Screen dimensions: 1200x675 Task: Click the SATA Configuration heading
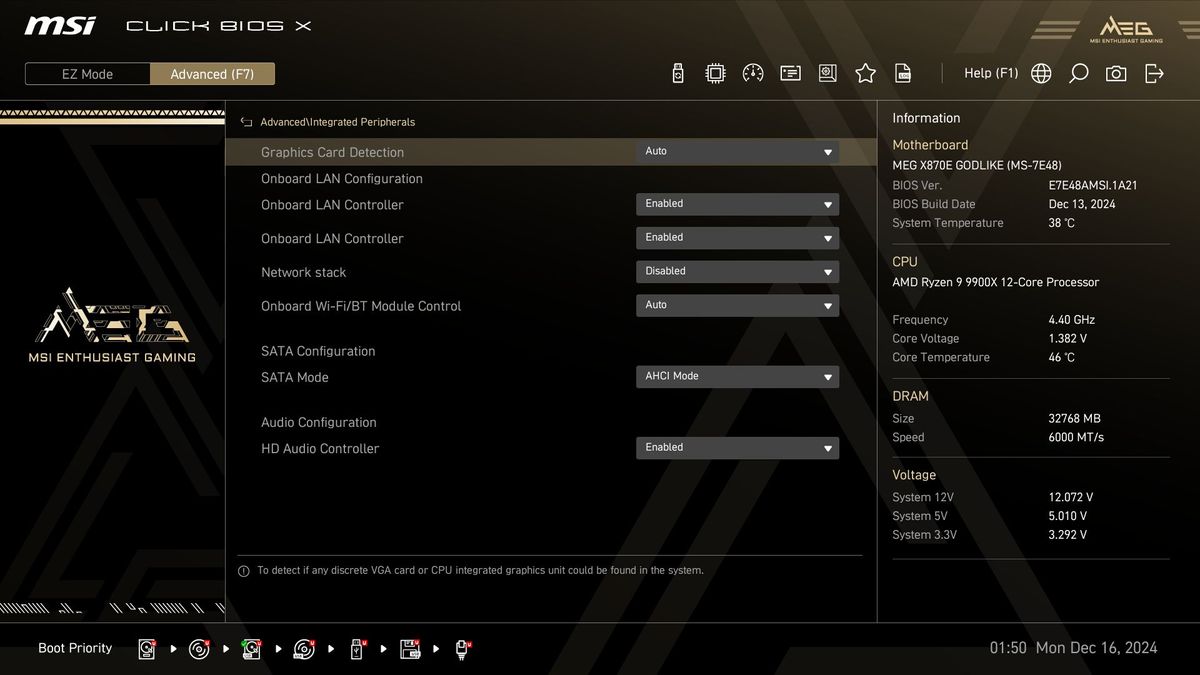point(318,351)
